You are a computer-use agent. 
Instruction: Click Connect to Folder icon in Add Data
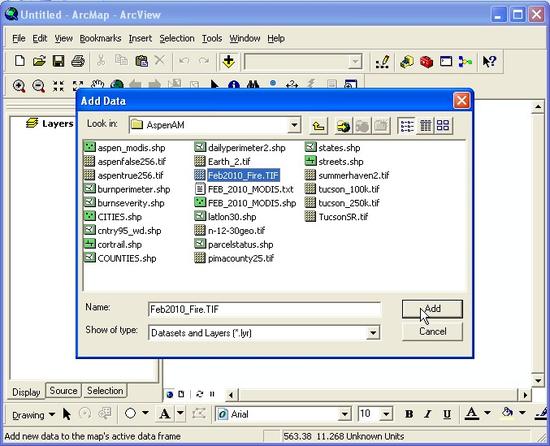click(x=343, y=126)
